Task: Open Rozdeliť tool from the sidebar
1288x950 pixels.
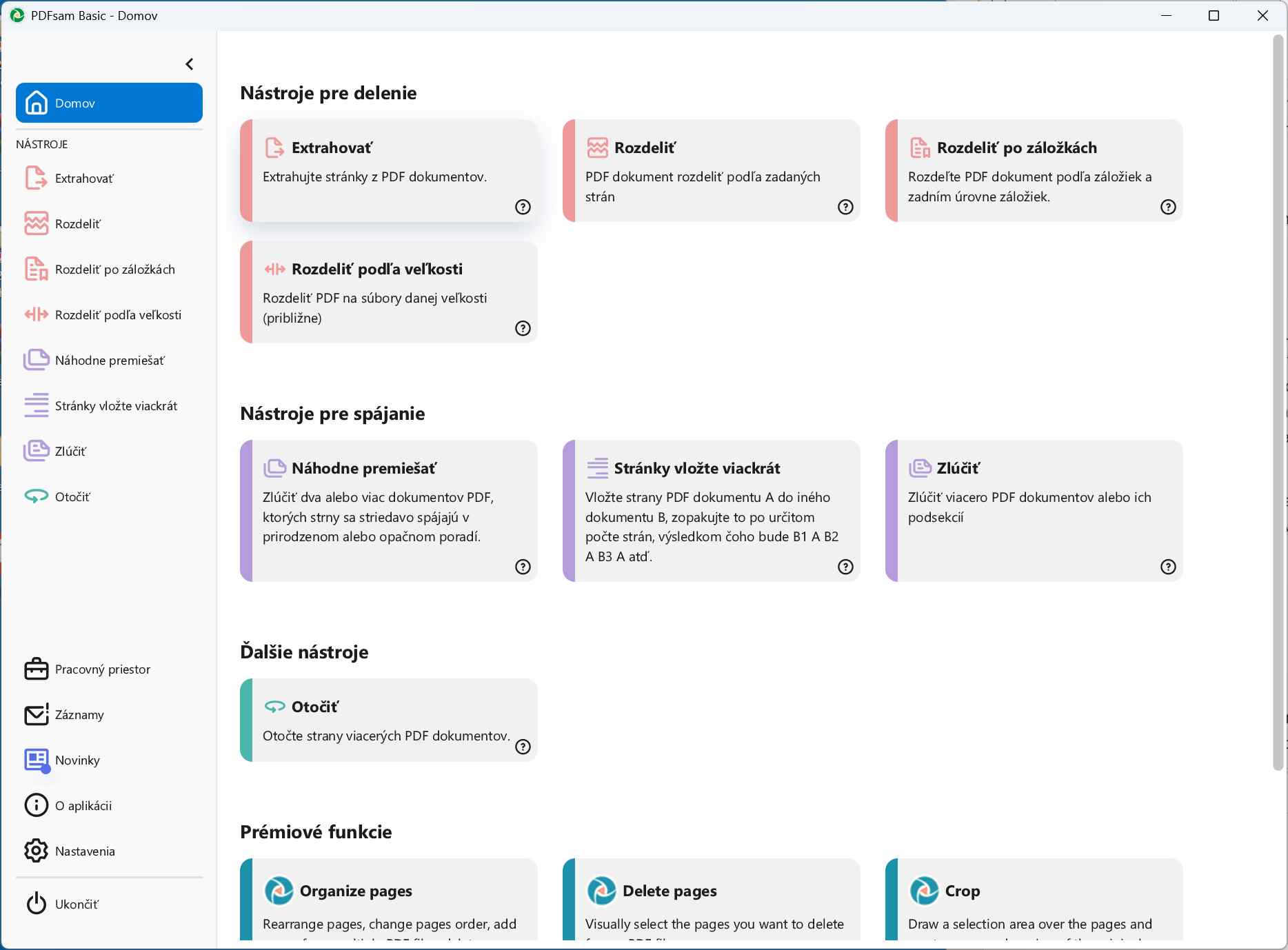Action: tap(77, 224)
